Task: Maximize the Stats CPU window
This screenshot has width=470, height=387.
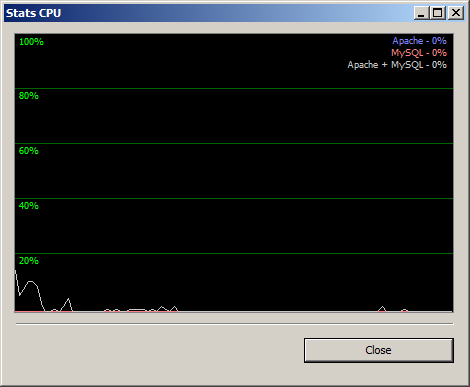Action: coord(437,13)
